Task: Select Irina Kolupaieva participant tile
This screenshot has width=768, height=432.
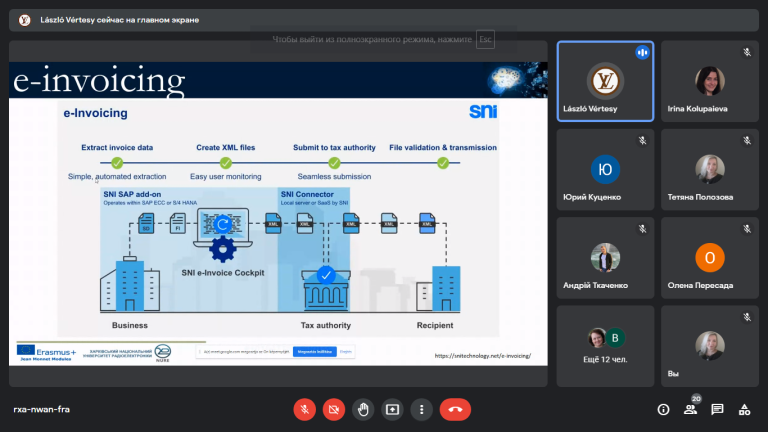Action: (x=710, y=81)
